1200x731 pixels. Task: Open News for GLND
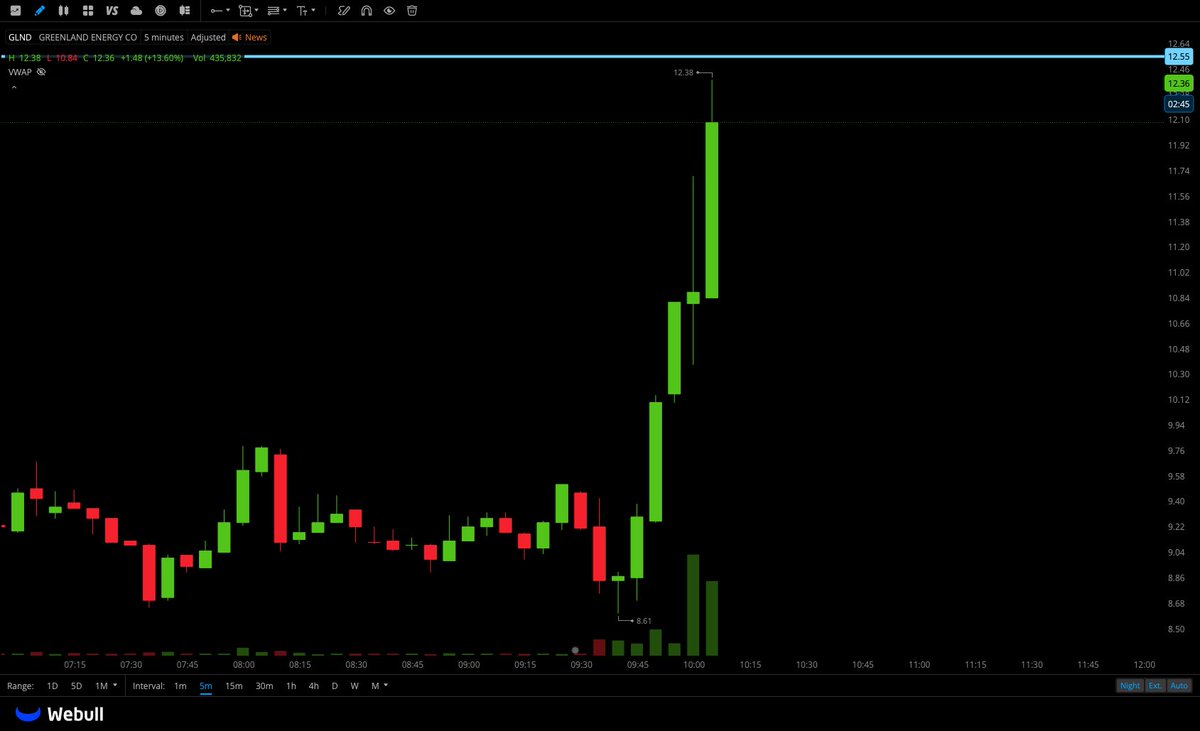pyautogui.click(x=250, y=37)
